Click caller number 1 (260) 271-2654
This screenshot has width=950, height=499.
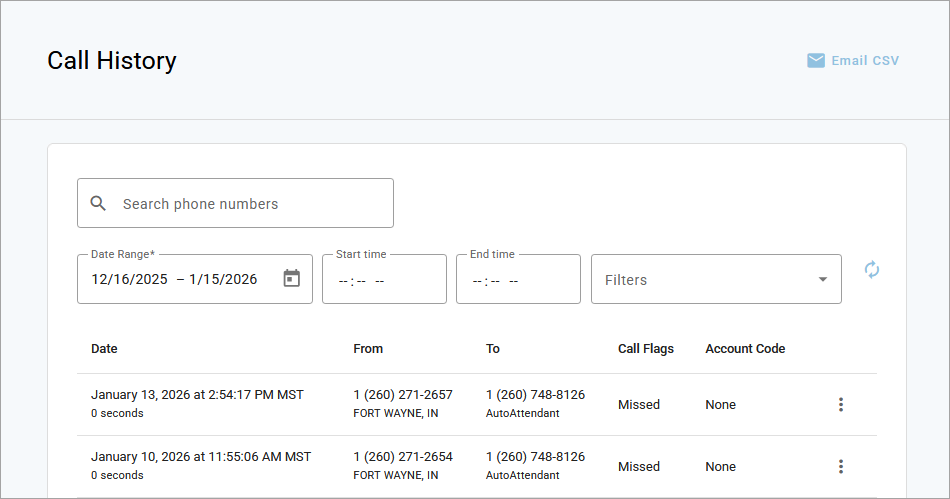pyautogui.click(x=403, y=457)
